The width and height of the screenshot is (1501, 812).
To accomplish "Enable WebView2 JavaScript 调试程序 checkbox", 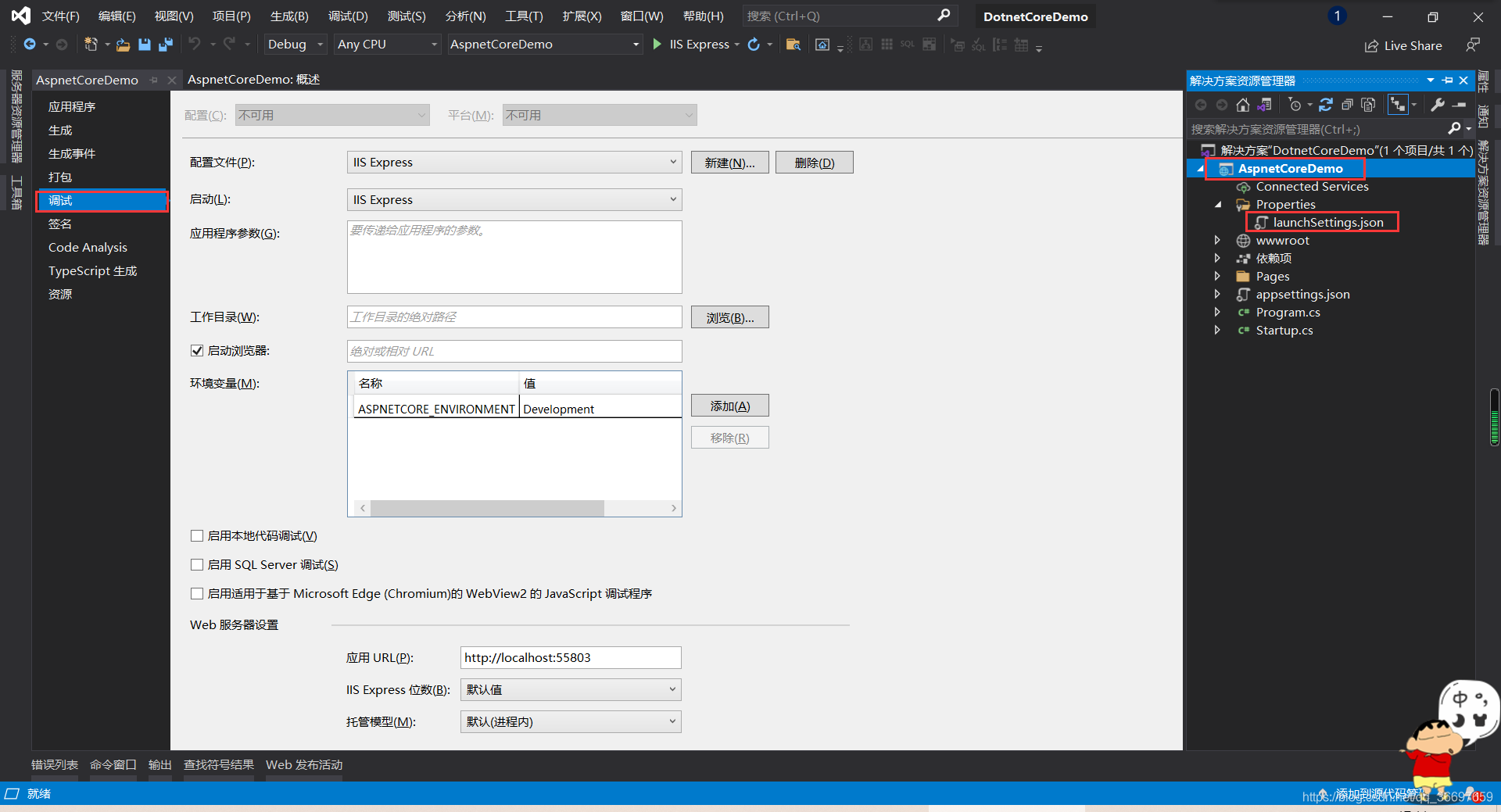I will tap(197, 594).
